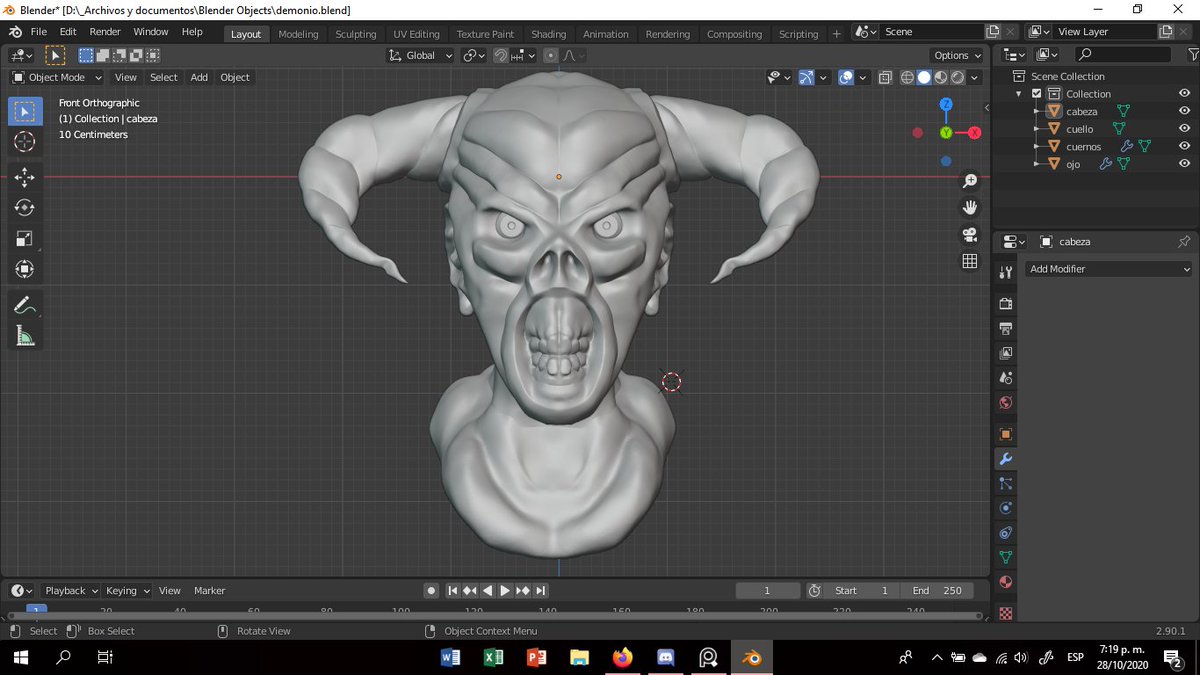Screen dimensions: 1200x675
Task: Open the Active Tool properties tab
Action: pos(1006,272)
